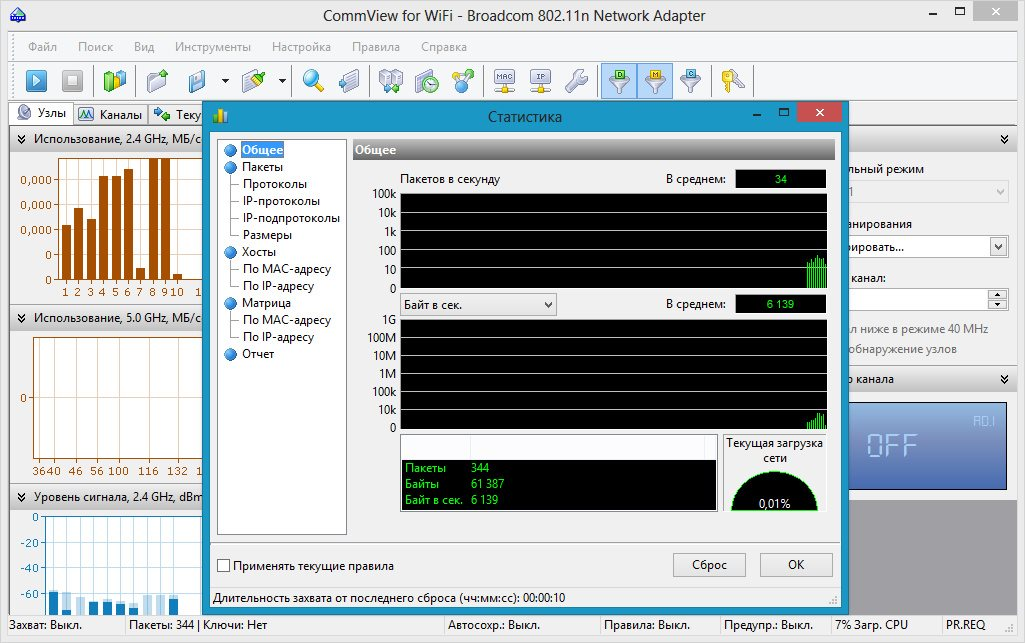Enable the Применять текущие правила checkbox
Screen dimensions: 1025x643
(223, 566)
